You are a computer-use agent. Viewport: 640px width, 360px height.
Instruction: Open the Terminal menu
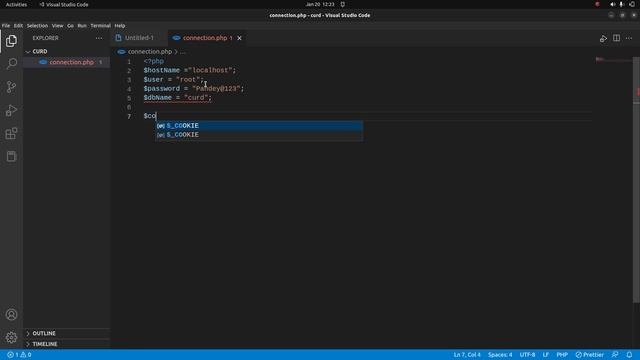[x=100, y=25]
